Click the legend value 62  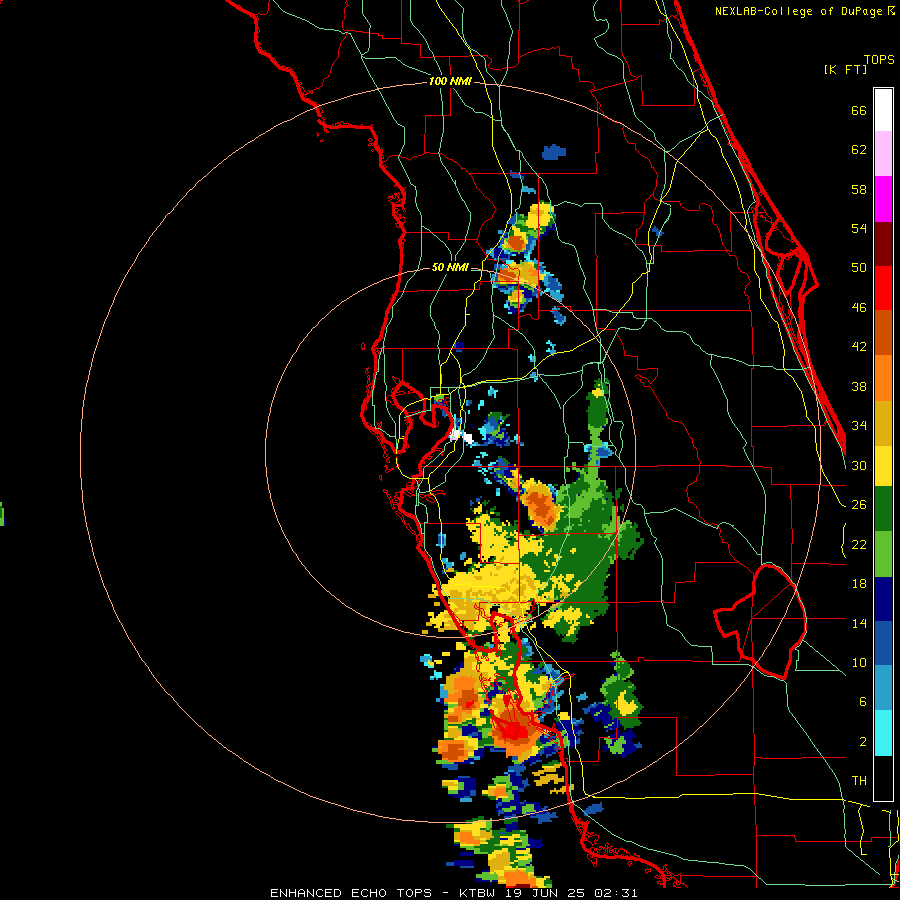(859, 150)
